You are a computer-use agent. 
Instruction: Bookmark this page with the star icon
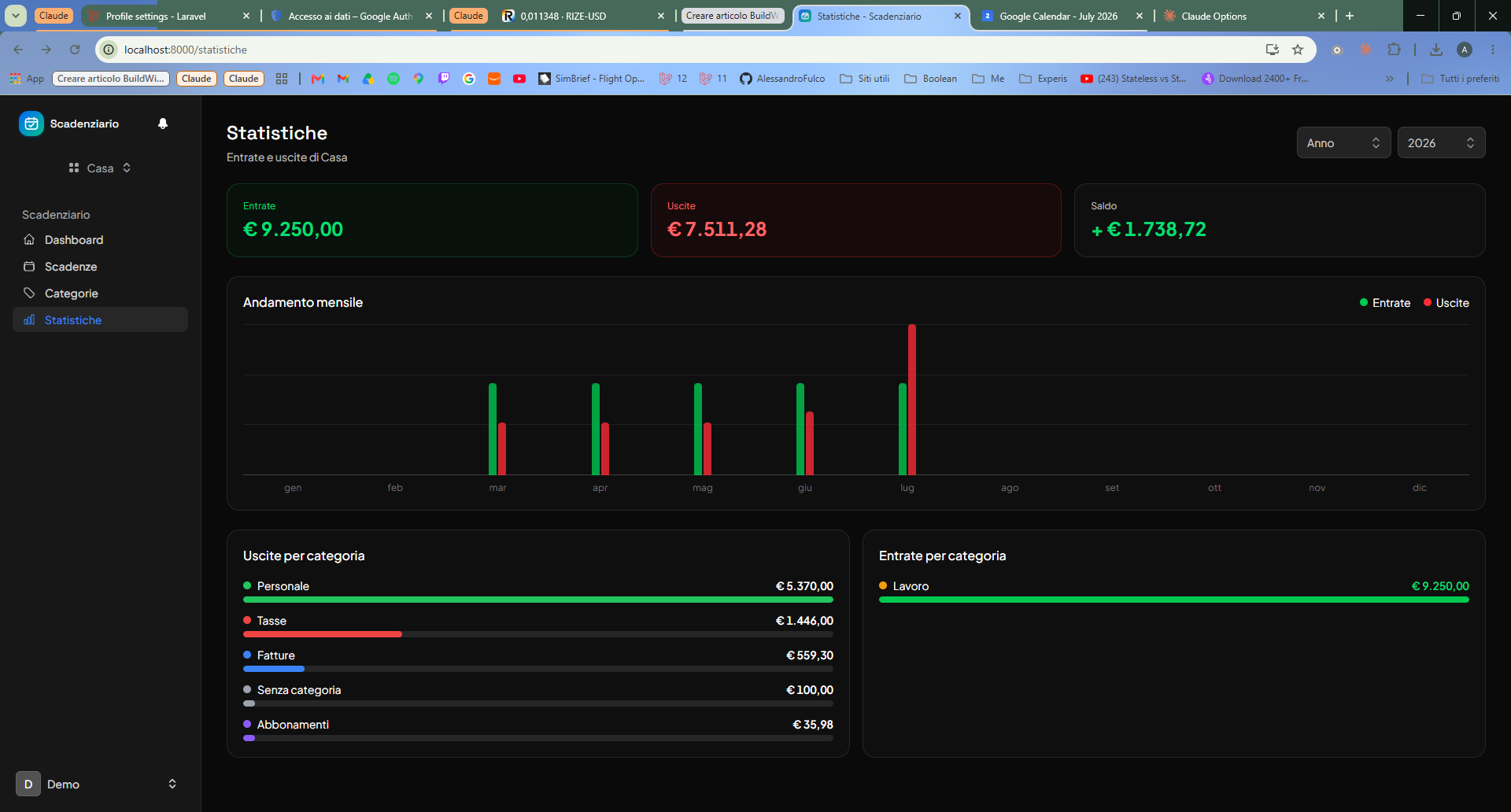click(1298, 50)
